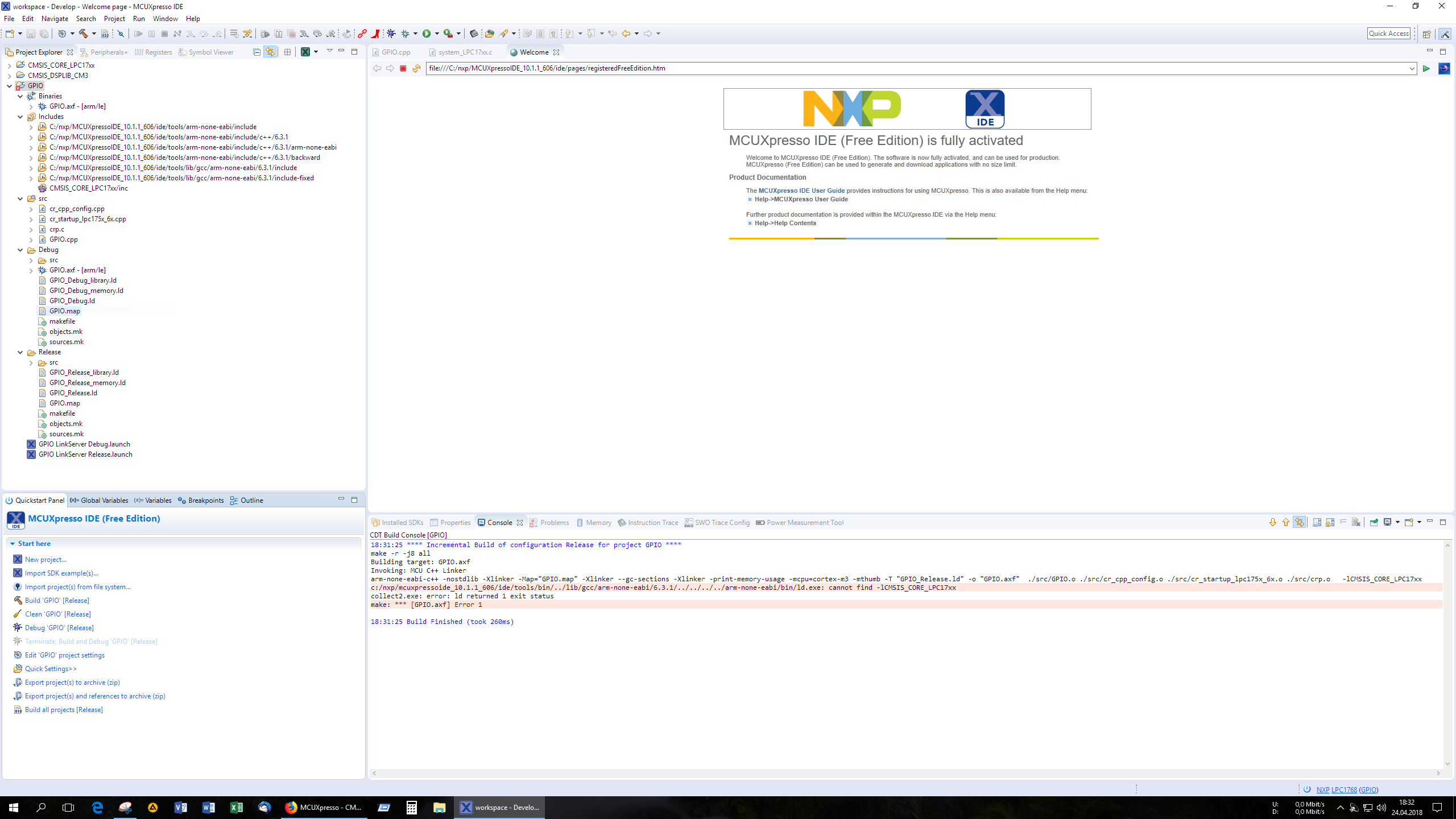Screen dimensions: 1456x819
Task: Open MCUXpresso IDE User Guide link
Action: (x=801, y=191)
